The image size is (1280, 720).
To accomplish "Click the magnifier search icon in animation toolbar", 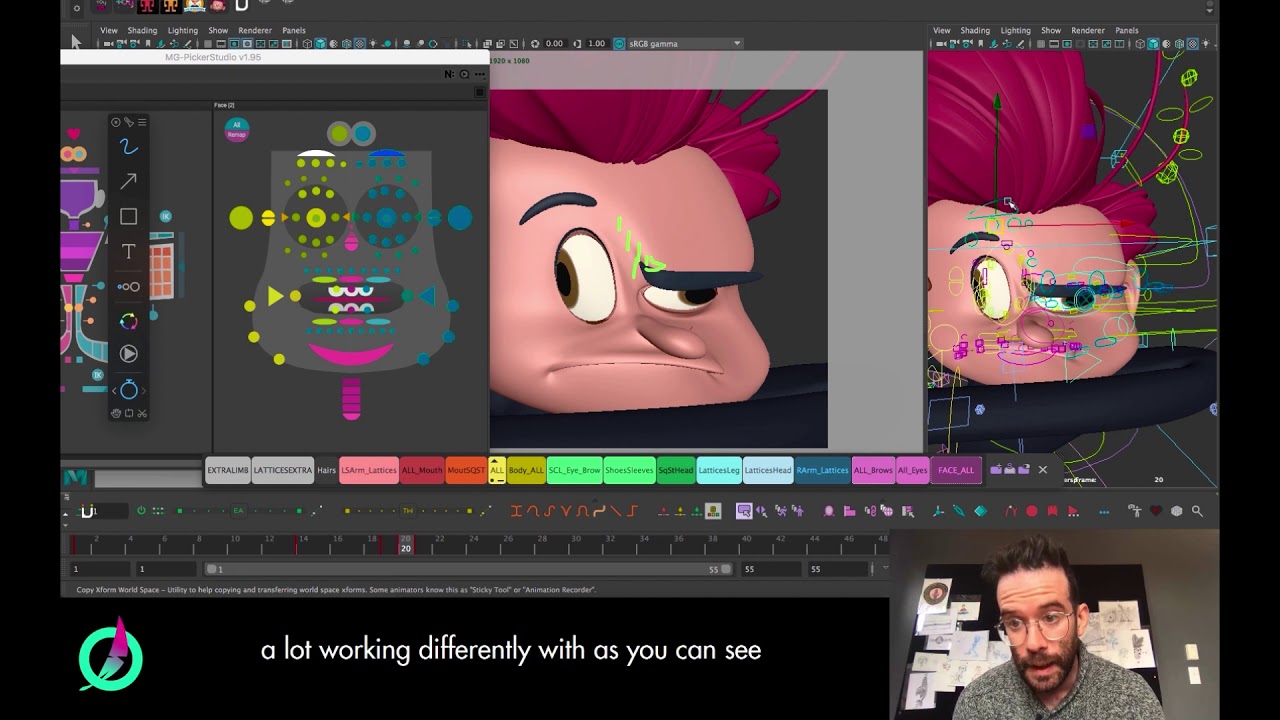I will 1197,511.
